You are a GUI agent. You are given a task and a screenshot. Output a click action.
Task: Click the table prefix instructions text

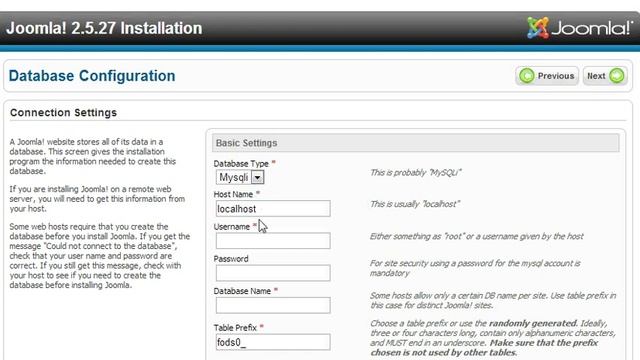(493, 338)
